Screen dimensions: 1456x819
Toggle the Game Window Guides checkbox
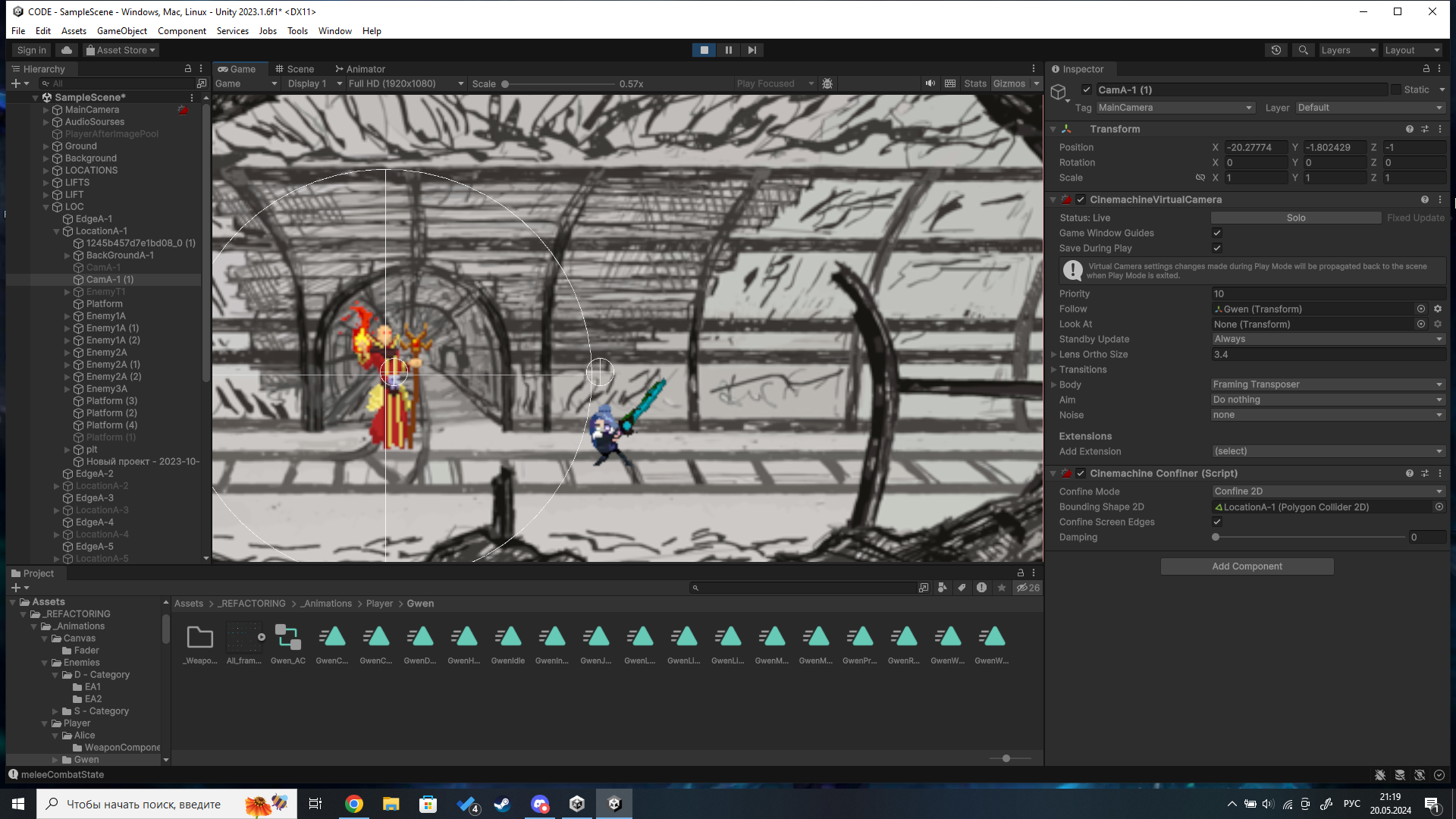tap(1217, 233)
